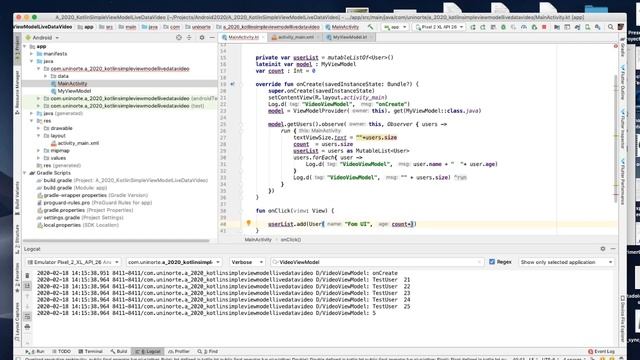Click Scroll From Source target icon in Project panel
Image resolution: width=640 pixels, height=360 pixels.
coord(179,38)
